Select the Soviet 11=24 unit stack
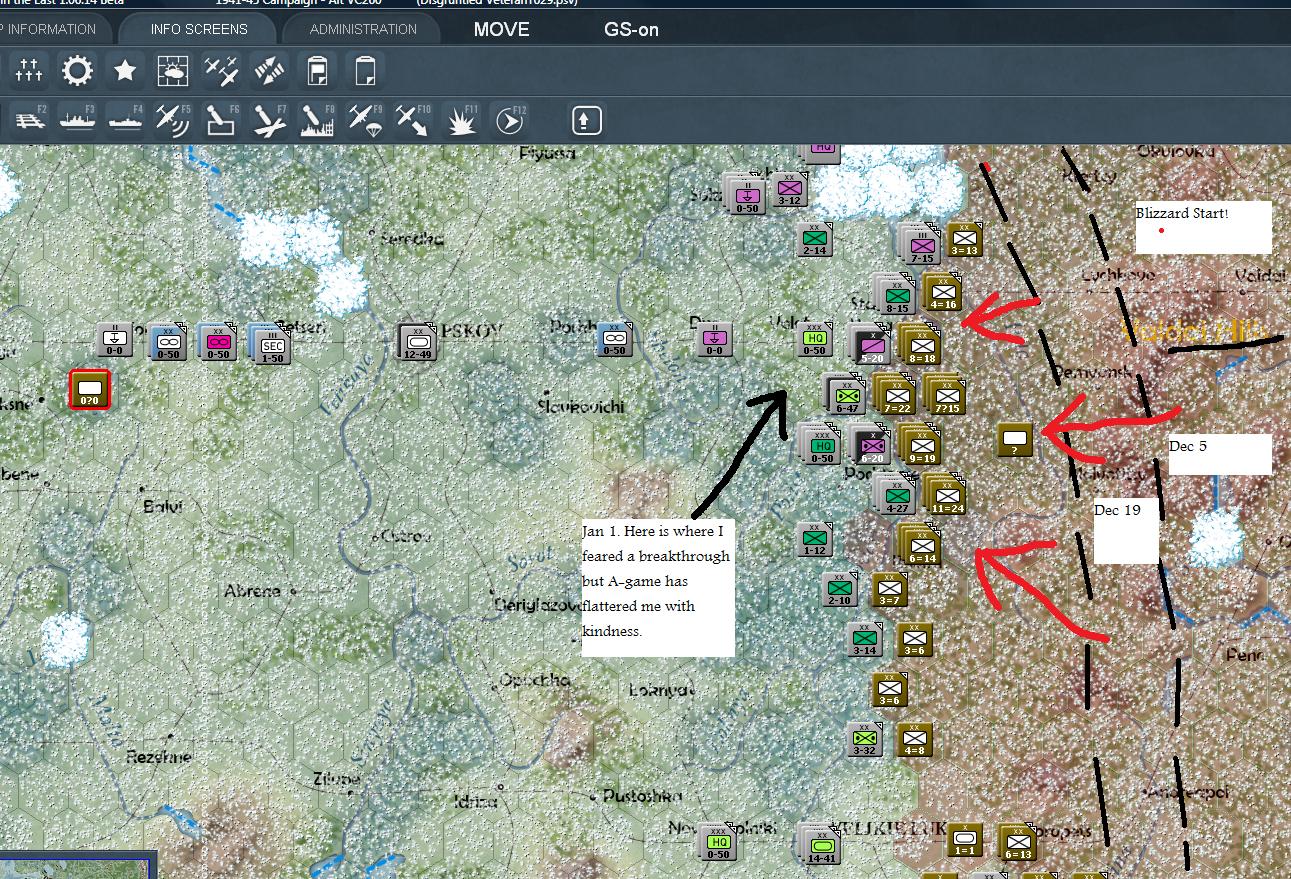This screenshot has width=1291, height=879. 947,495
